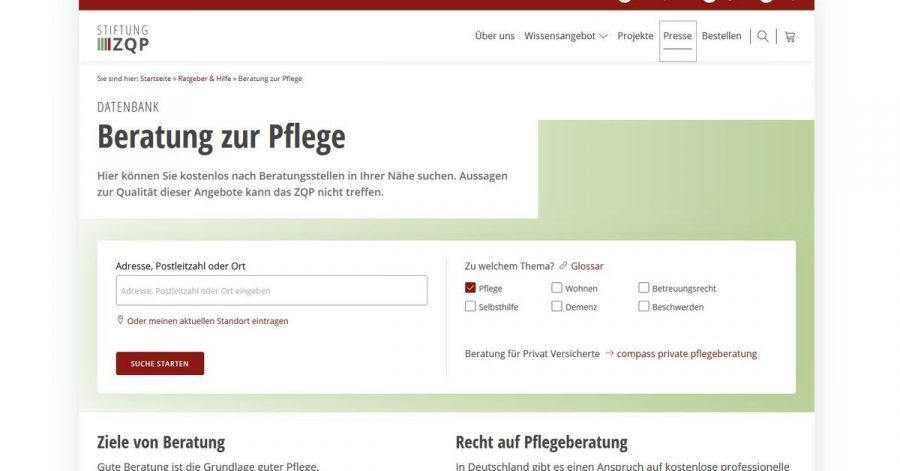Click the Zu welchem Thema? label
This screenshot has height=471, width=900.
click(509, 266)
